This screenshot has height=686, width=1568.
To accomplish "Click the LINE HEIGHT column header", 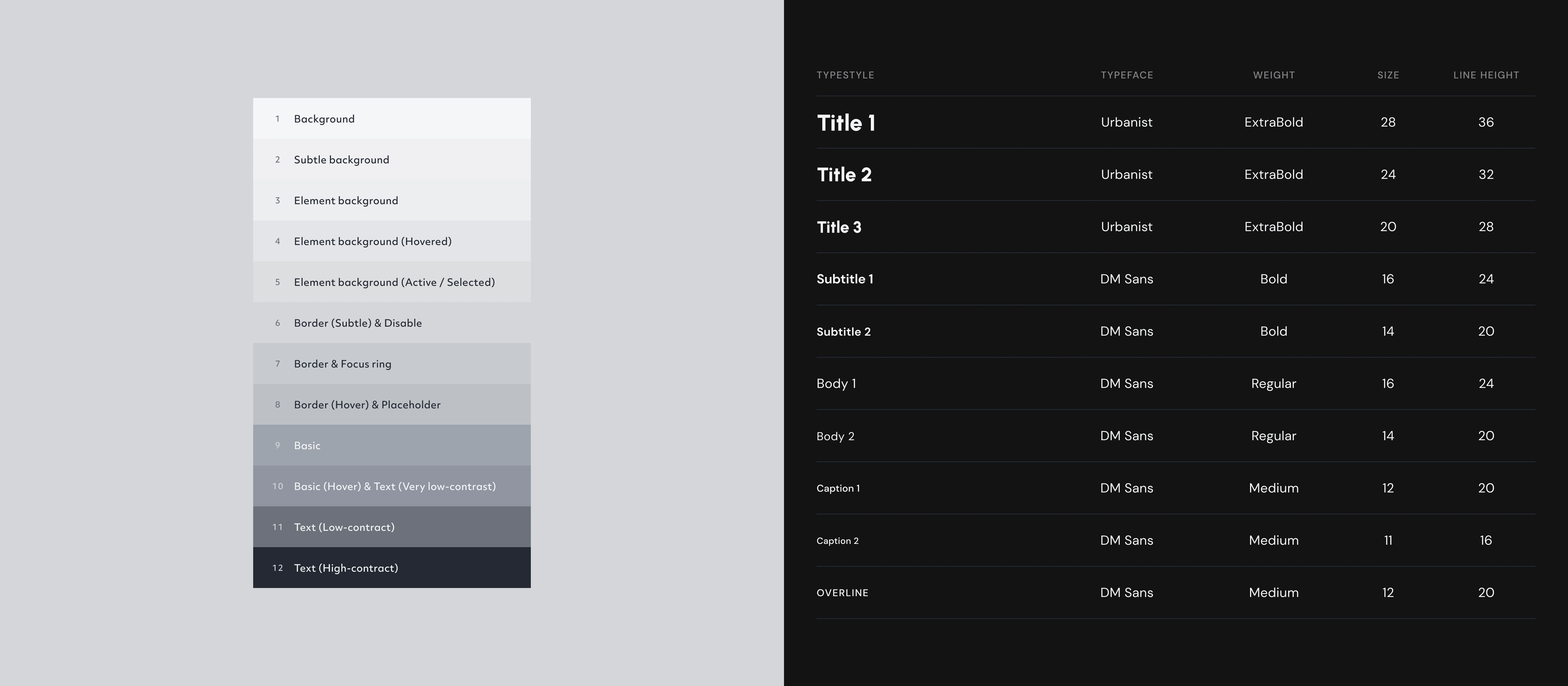I will tap(1486, 75).
